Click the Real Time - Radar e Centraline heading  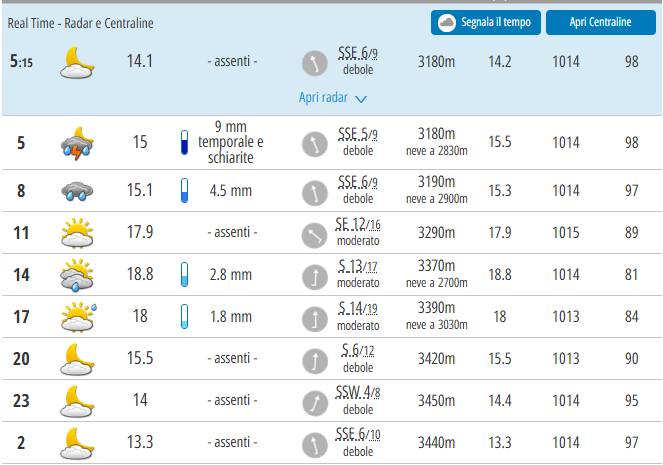coord(81,22)
